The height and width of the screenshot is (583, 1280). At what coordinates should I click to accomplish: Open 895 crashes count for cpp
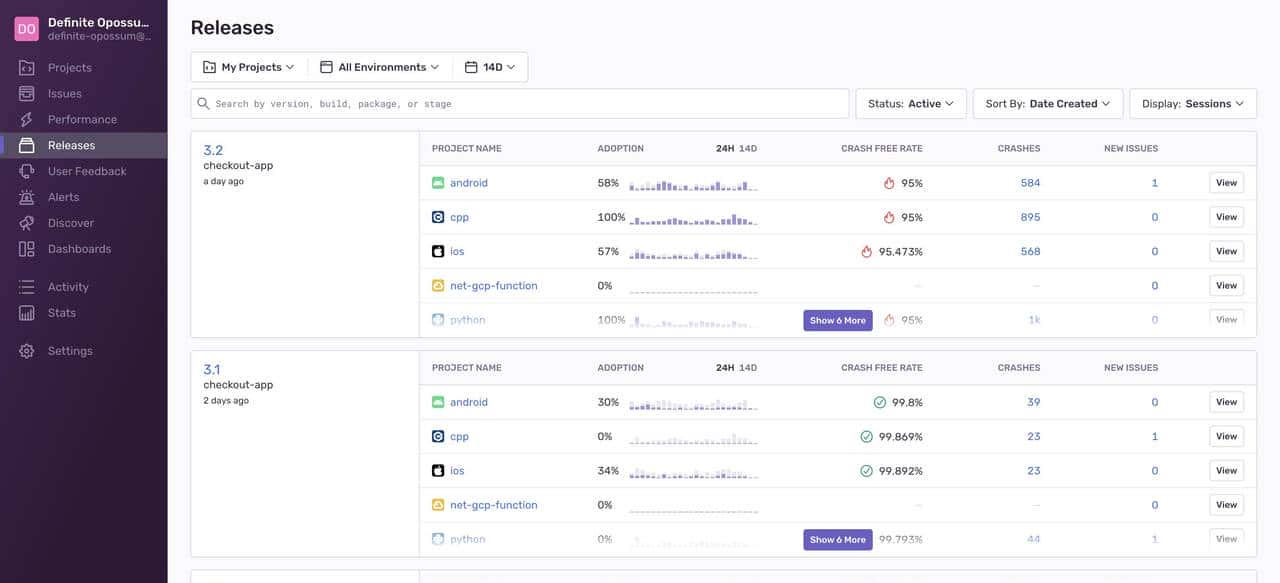1030,217
